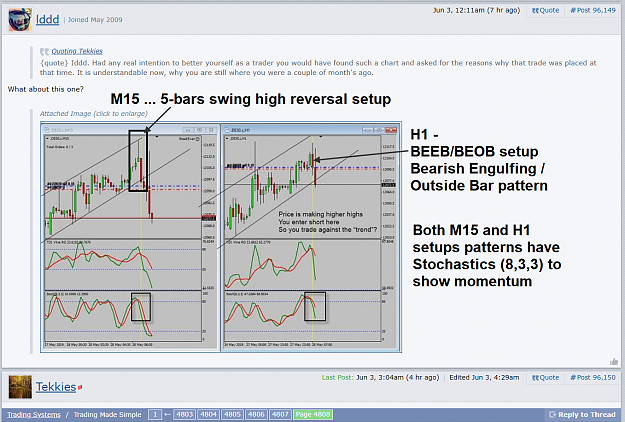Click the quote marks icon beside Quoting Tekkies
This screenshot has height=422, width=625.
pyautogui.click(x=44, y=51)
